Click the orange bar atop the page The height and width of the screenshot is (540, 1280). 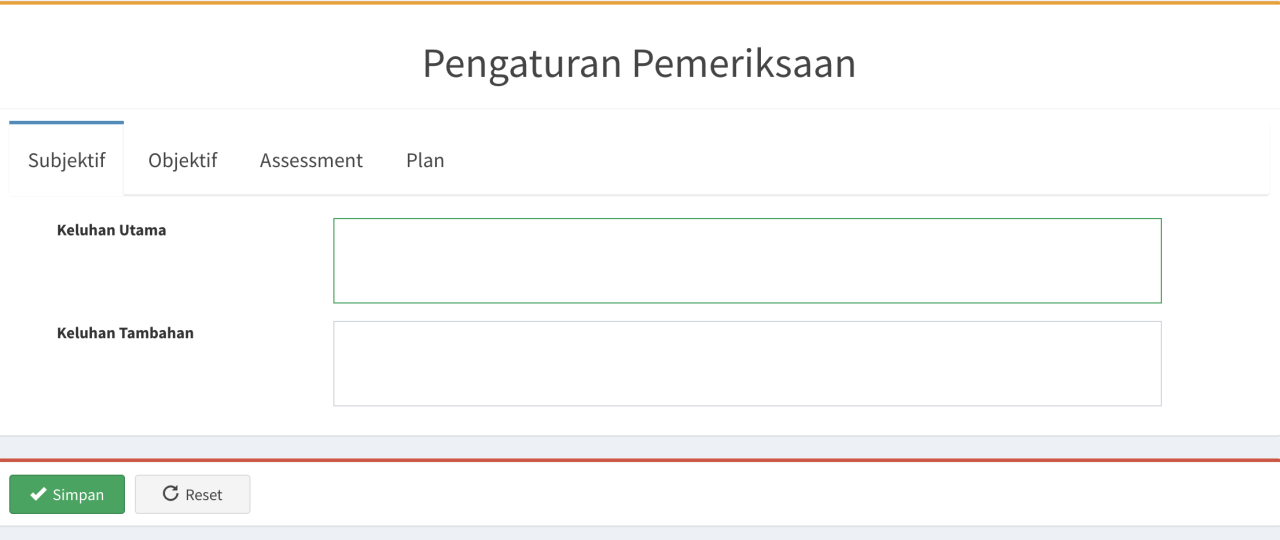[640, 2]
